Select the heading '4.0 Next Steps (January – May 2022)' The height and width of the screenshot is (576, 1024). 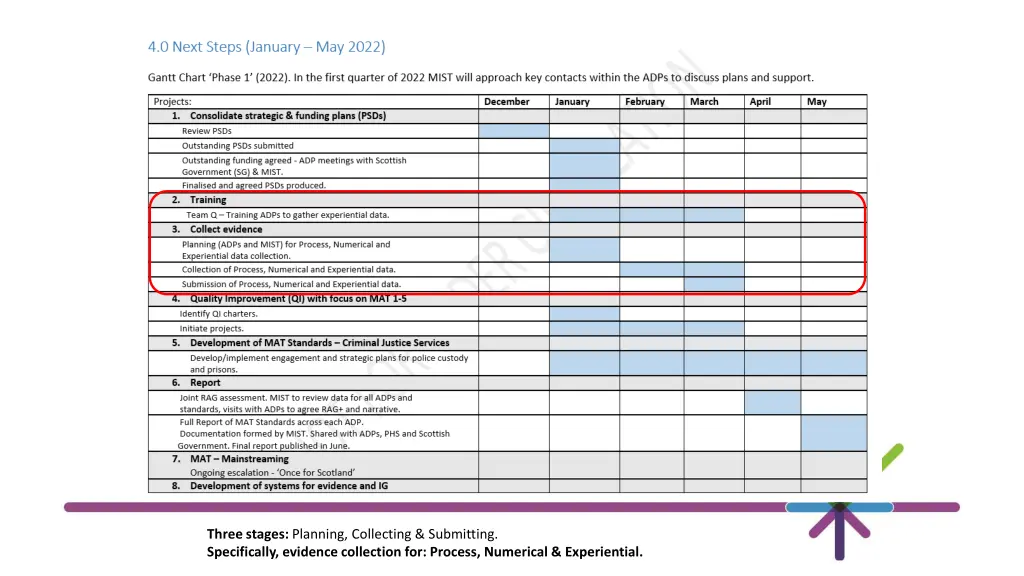click(266, 47)
